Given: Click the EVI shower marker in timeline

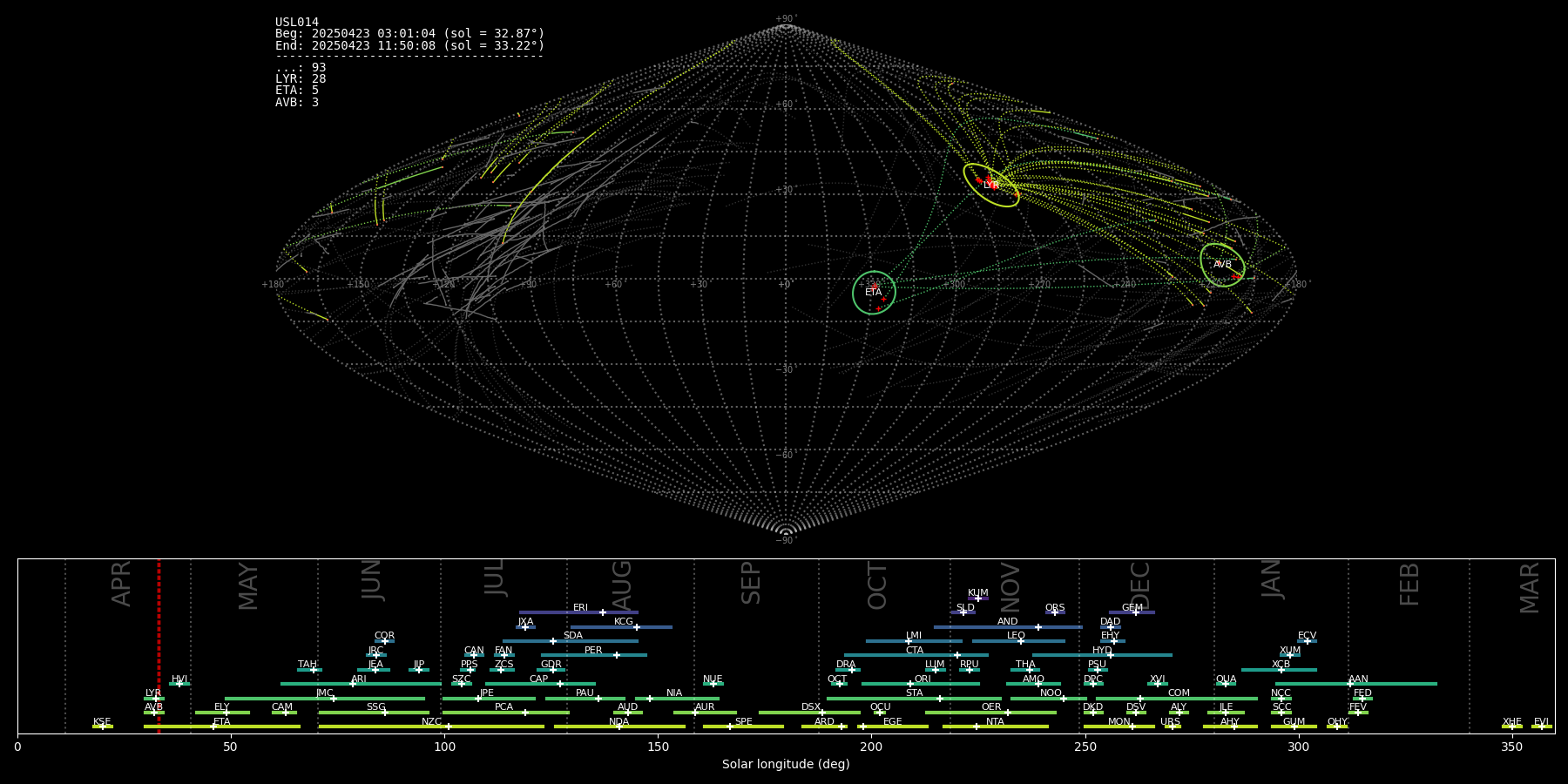Looking at the screenshot, I should (1541, 727).
